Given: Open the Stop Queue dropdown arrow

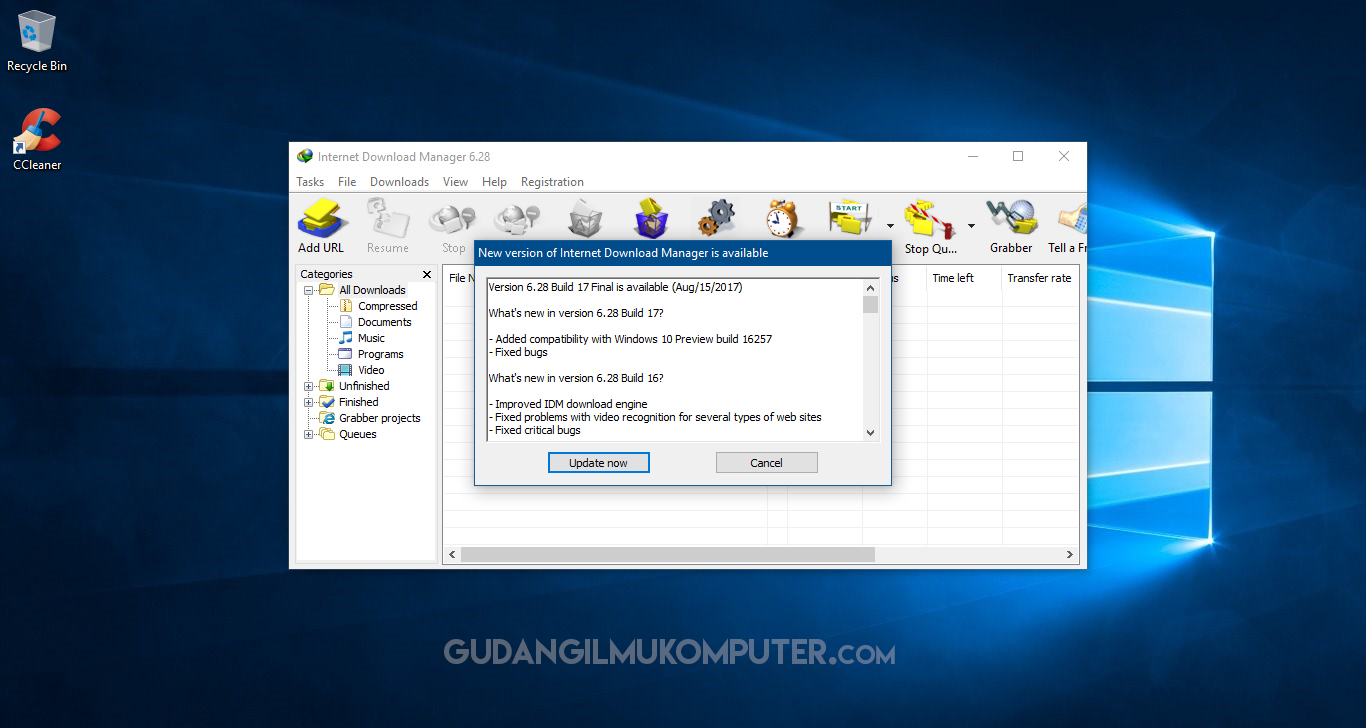Looking at the screenshot, I should point(971,226).
